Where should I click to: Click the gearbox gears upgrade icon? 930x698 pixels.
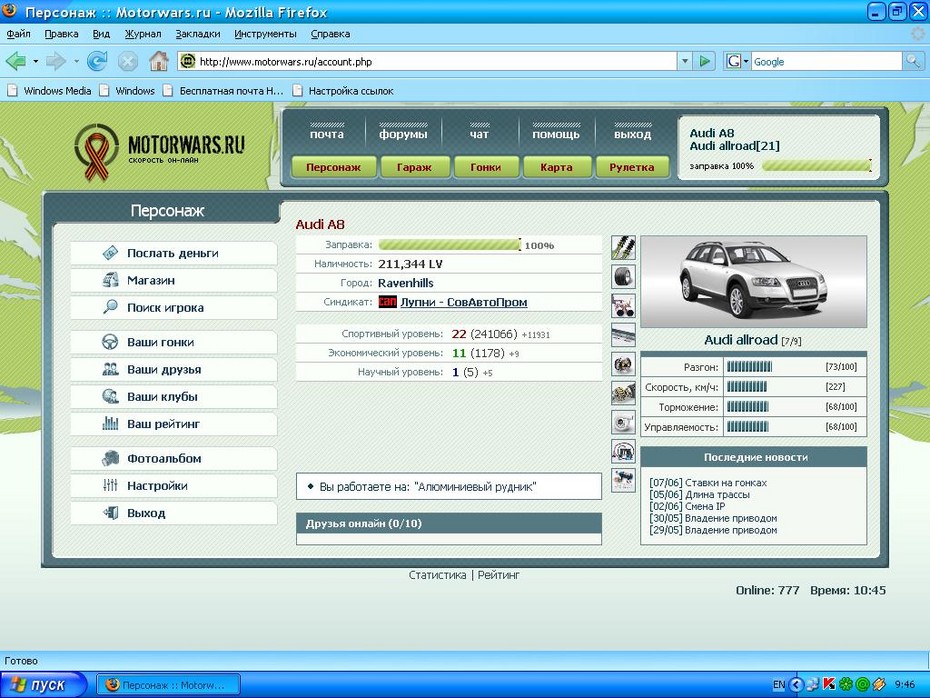pyautogui.click(x=623, y=393)
